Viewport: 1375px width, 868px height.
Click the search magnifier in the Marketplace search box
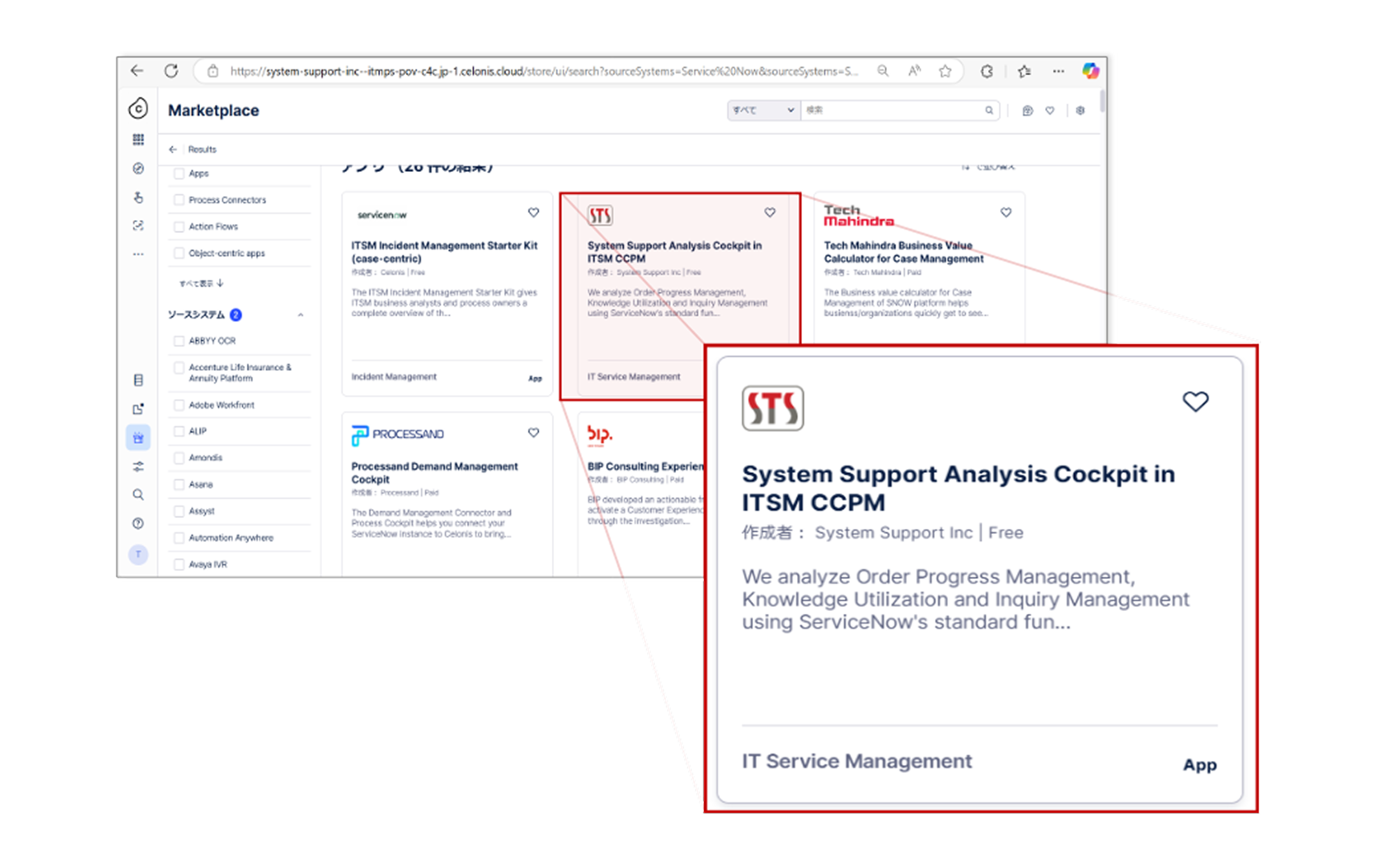tap(989, 110)
